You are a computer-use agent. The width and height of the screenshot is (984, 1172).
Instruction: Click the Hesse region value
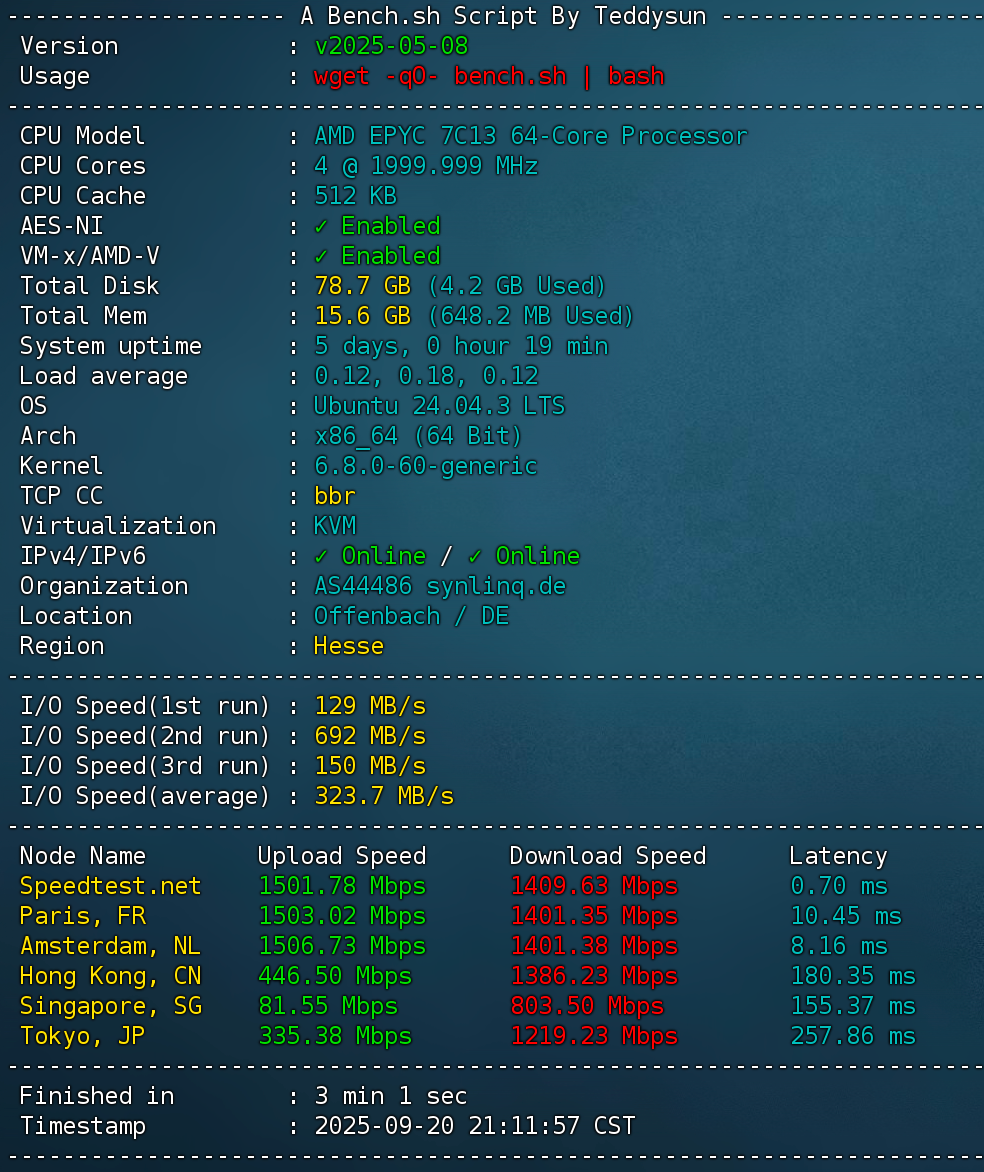(349, 646)
